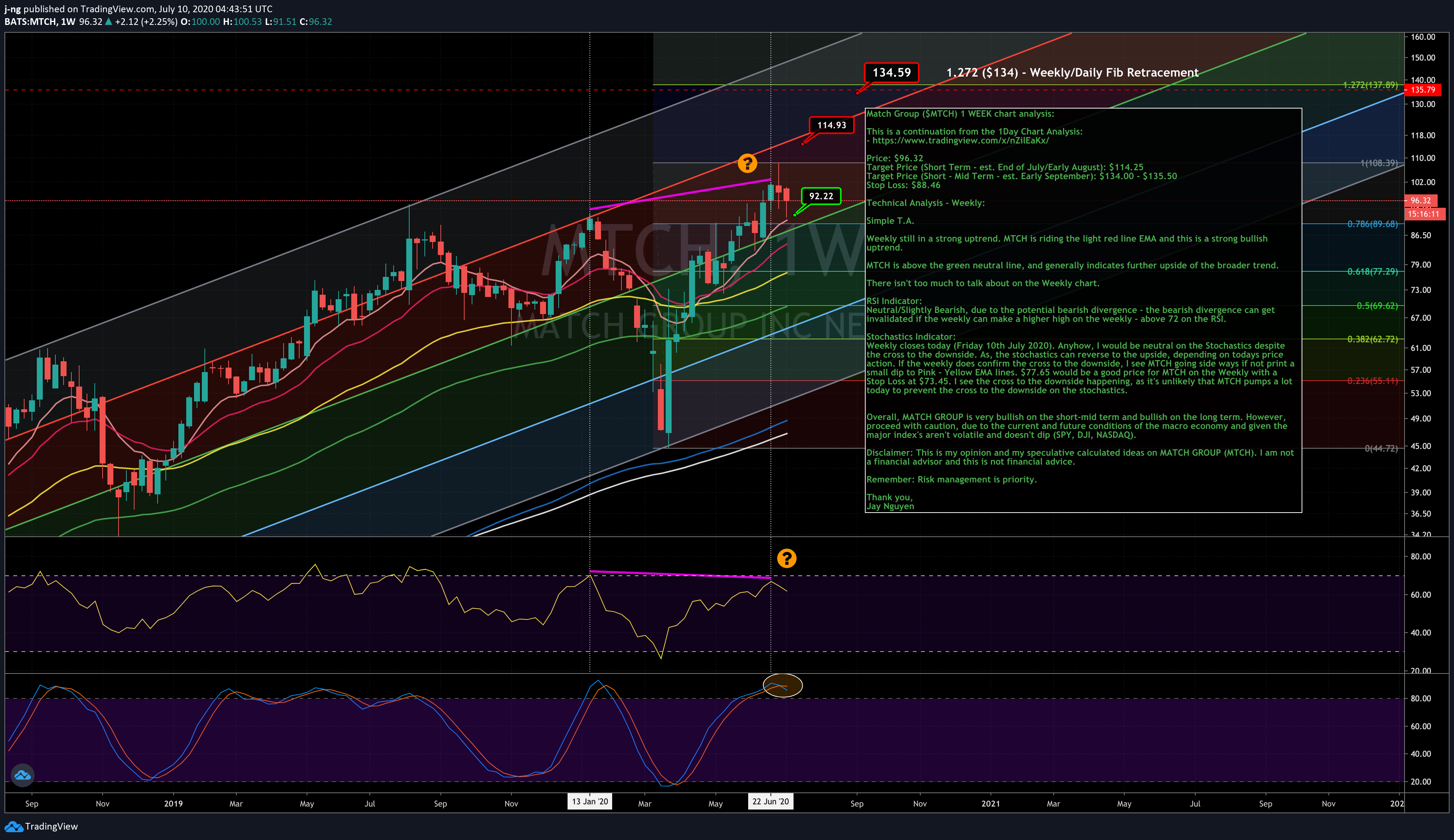1454x840 pixels.
Task: Click the 'RSI Indicator:' heading
Action: click(x=894, y=301)
